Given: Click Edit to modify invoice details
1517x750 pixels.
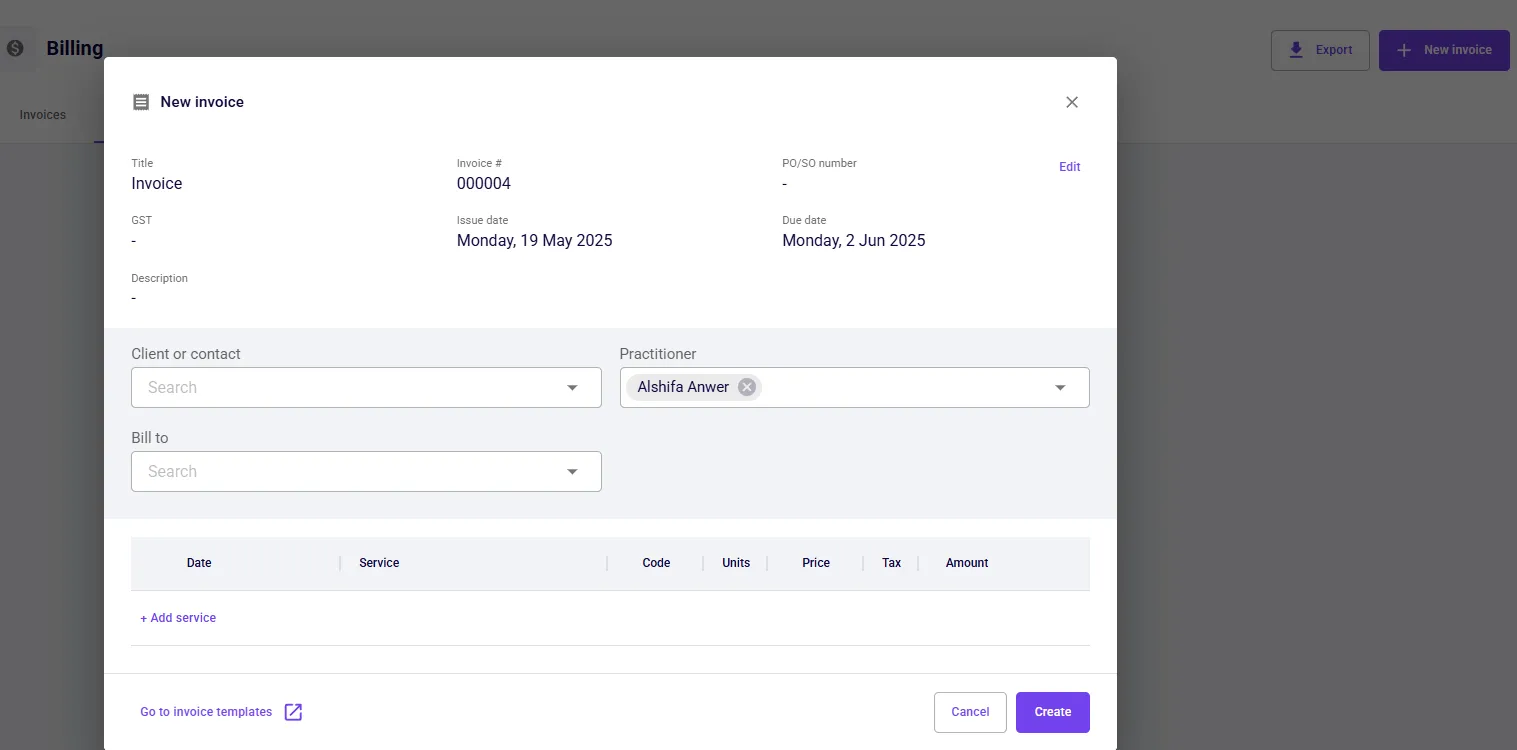Looking at the screenshot, I should (x=1069, y=167).
